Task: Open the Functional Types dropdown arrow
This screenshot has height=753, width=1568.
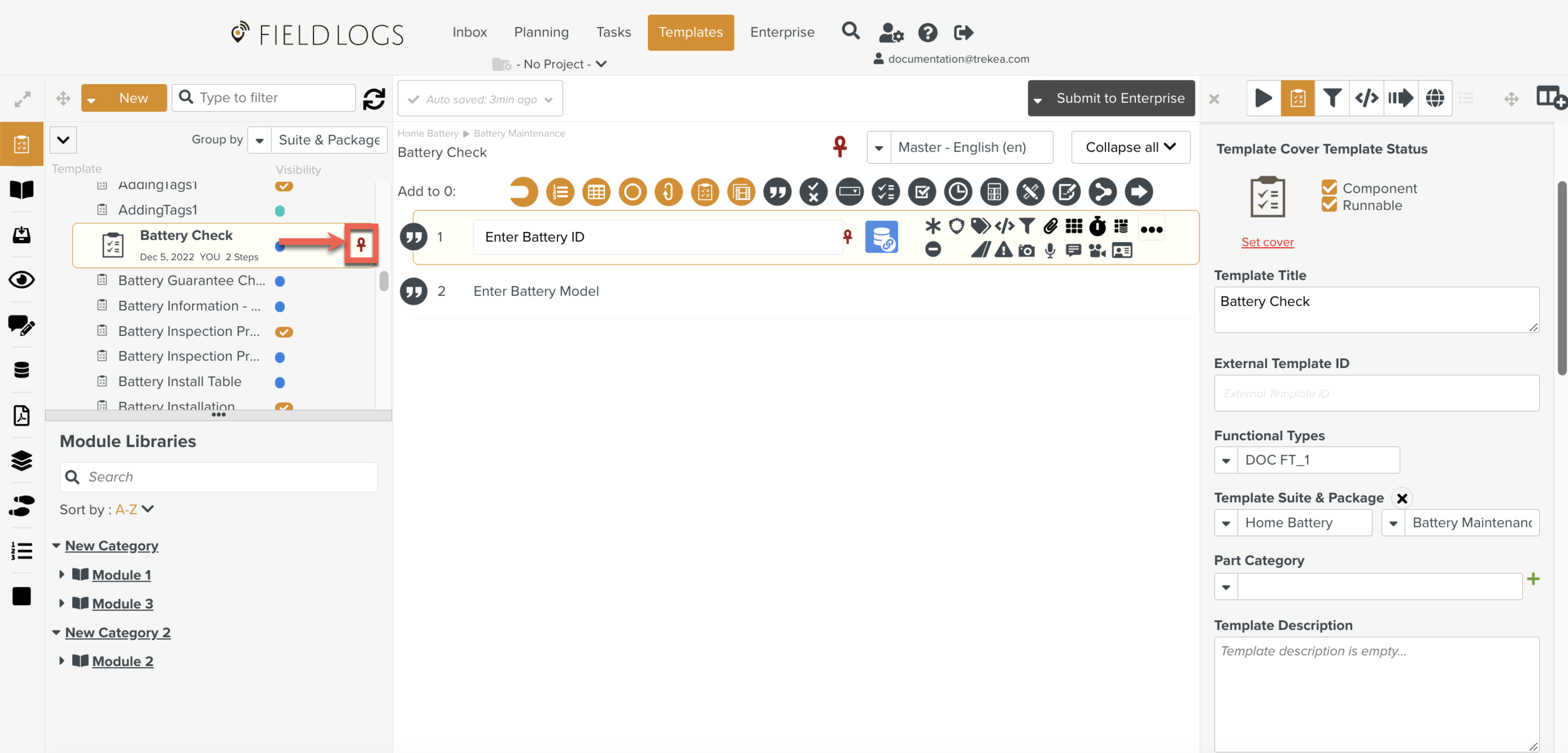Action: [1226, 460]
